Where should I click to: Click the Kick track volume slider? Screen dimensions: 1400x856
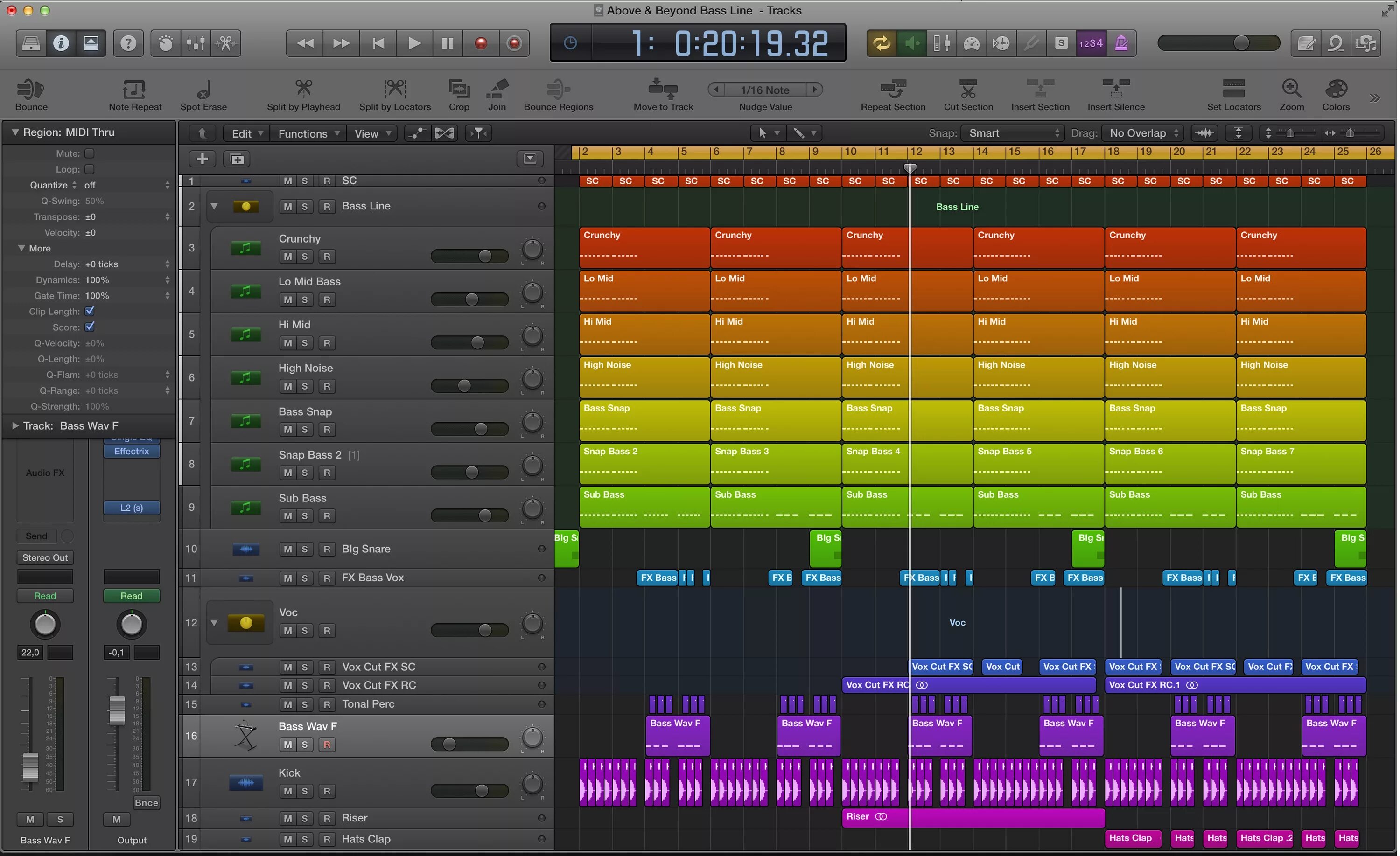tap(469, 791)
